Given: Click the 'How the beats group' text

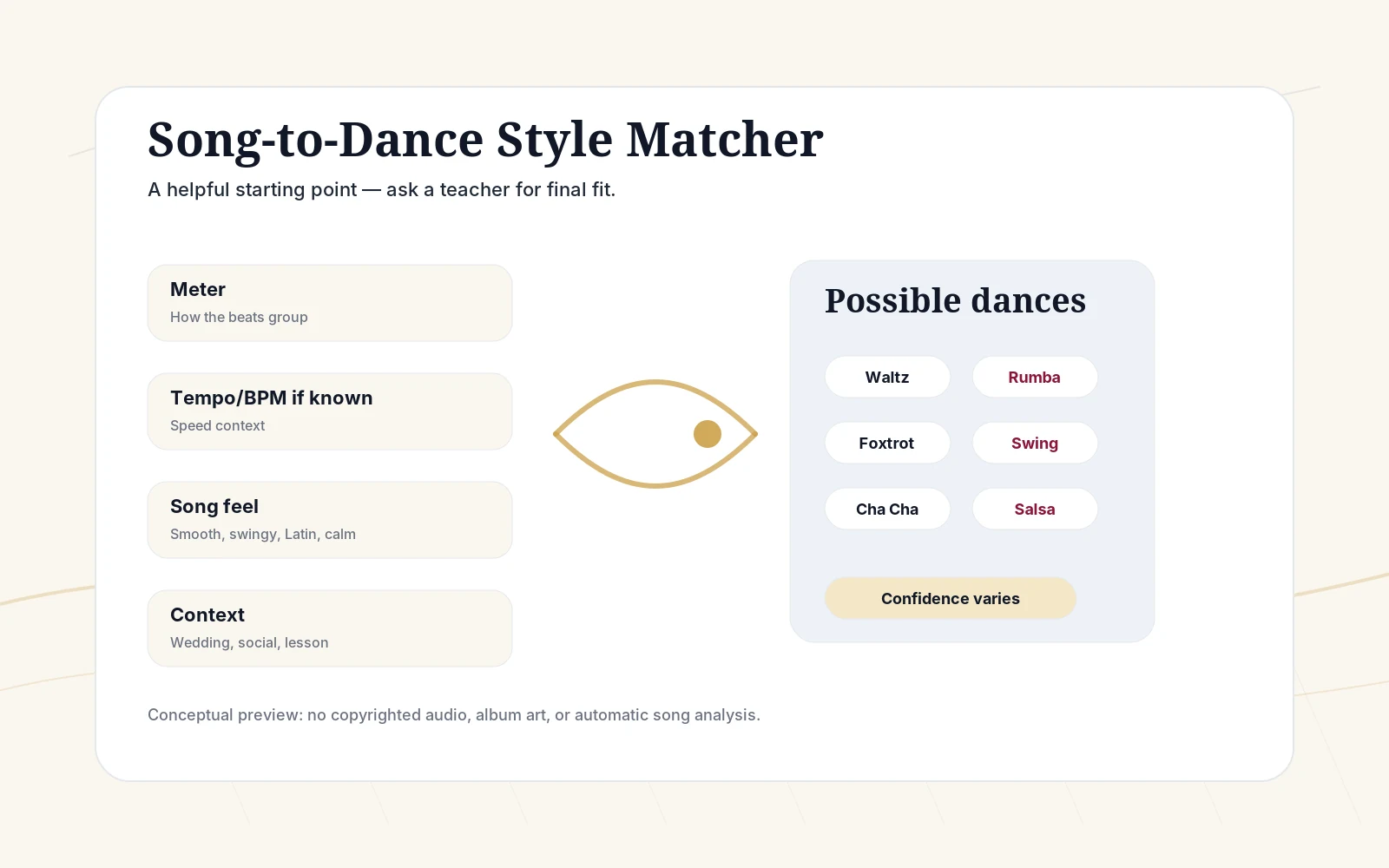Looking at the screenshot, I should click(x=239, y=317).
